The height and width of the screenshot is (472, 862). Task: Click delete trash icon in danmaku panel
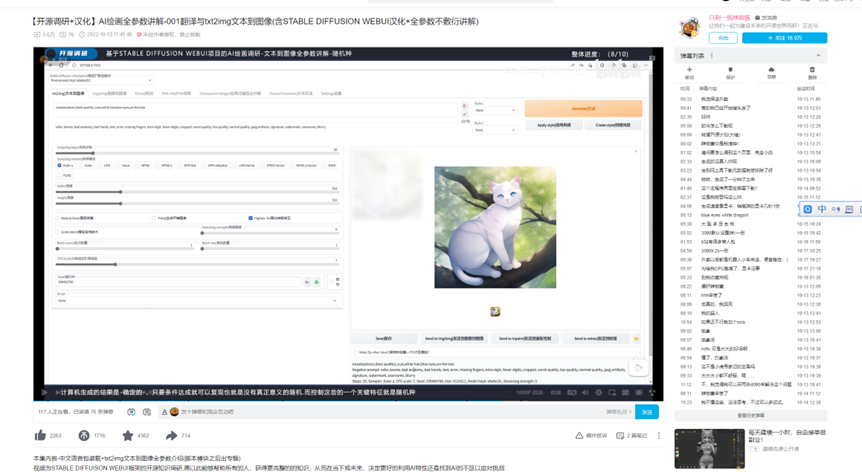click(x=812, y=70)
